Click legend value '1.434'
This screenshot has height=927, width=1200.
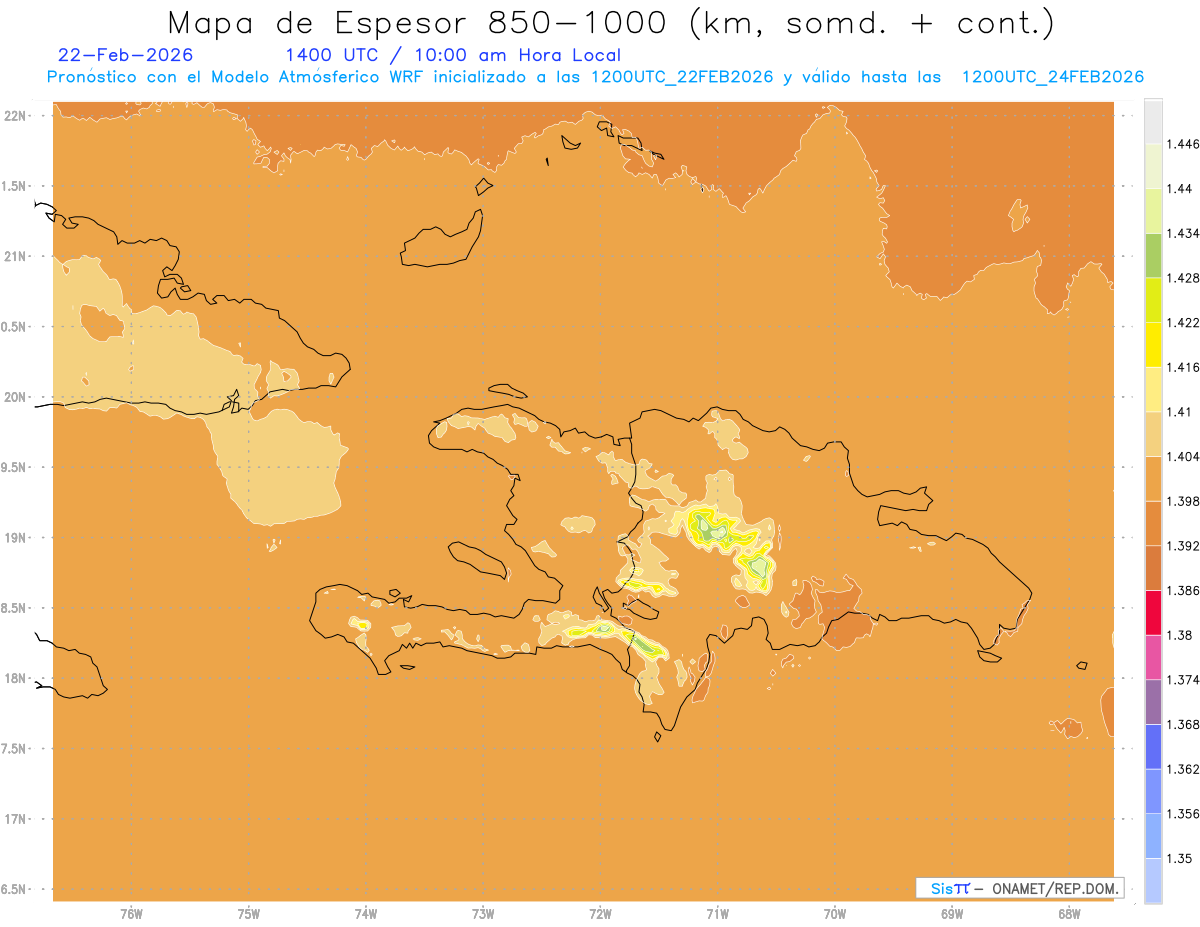point(1182,233)
